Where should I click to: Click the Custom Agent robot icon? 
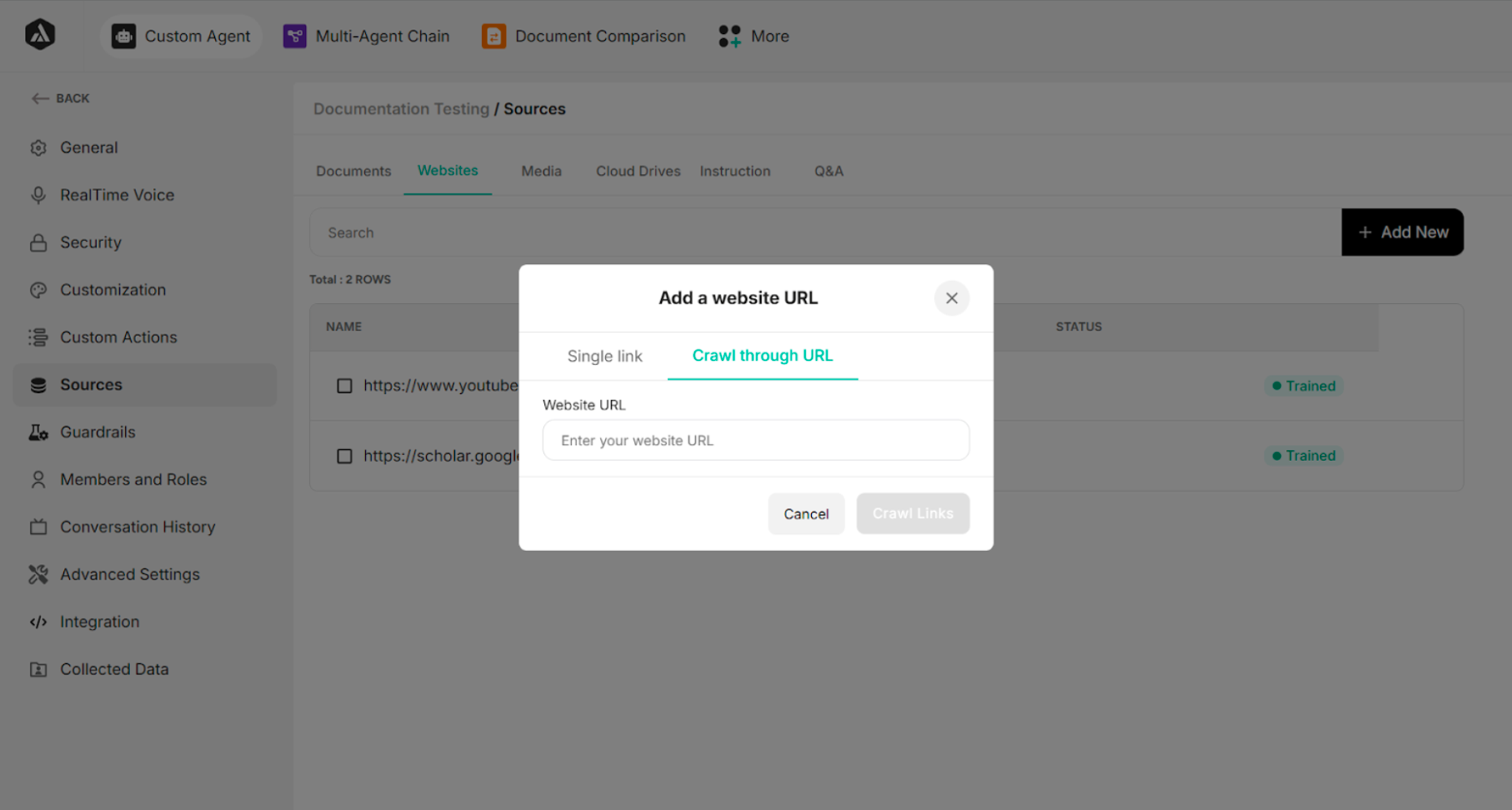(x=124, y=36)
